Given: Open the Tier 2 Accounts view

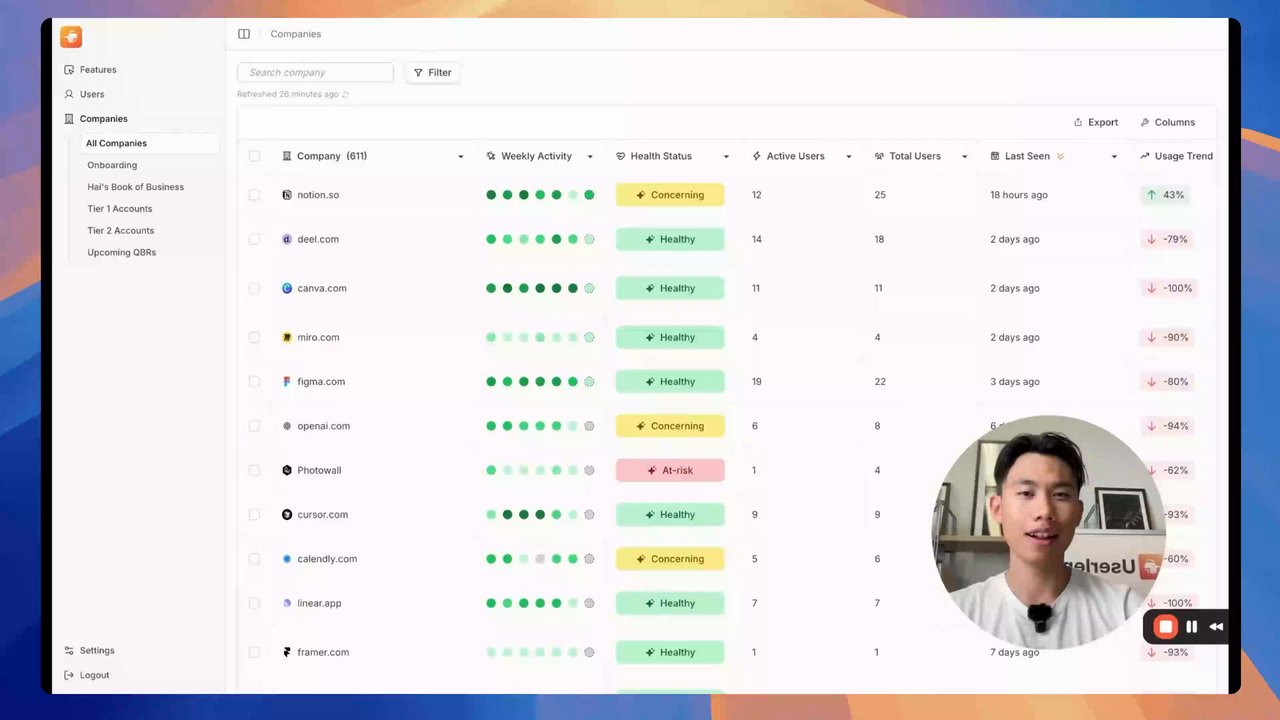Looking at the screenshot, I should click(x=120, y=231).
